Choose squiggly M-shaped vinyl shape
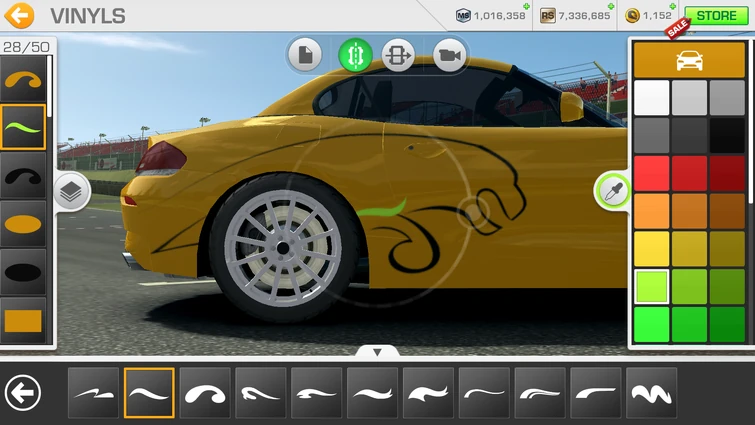Image resolution: width=755 pixels, height=425 pixels. click(652, 393)
